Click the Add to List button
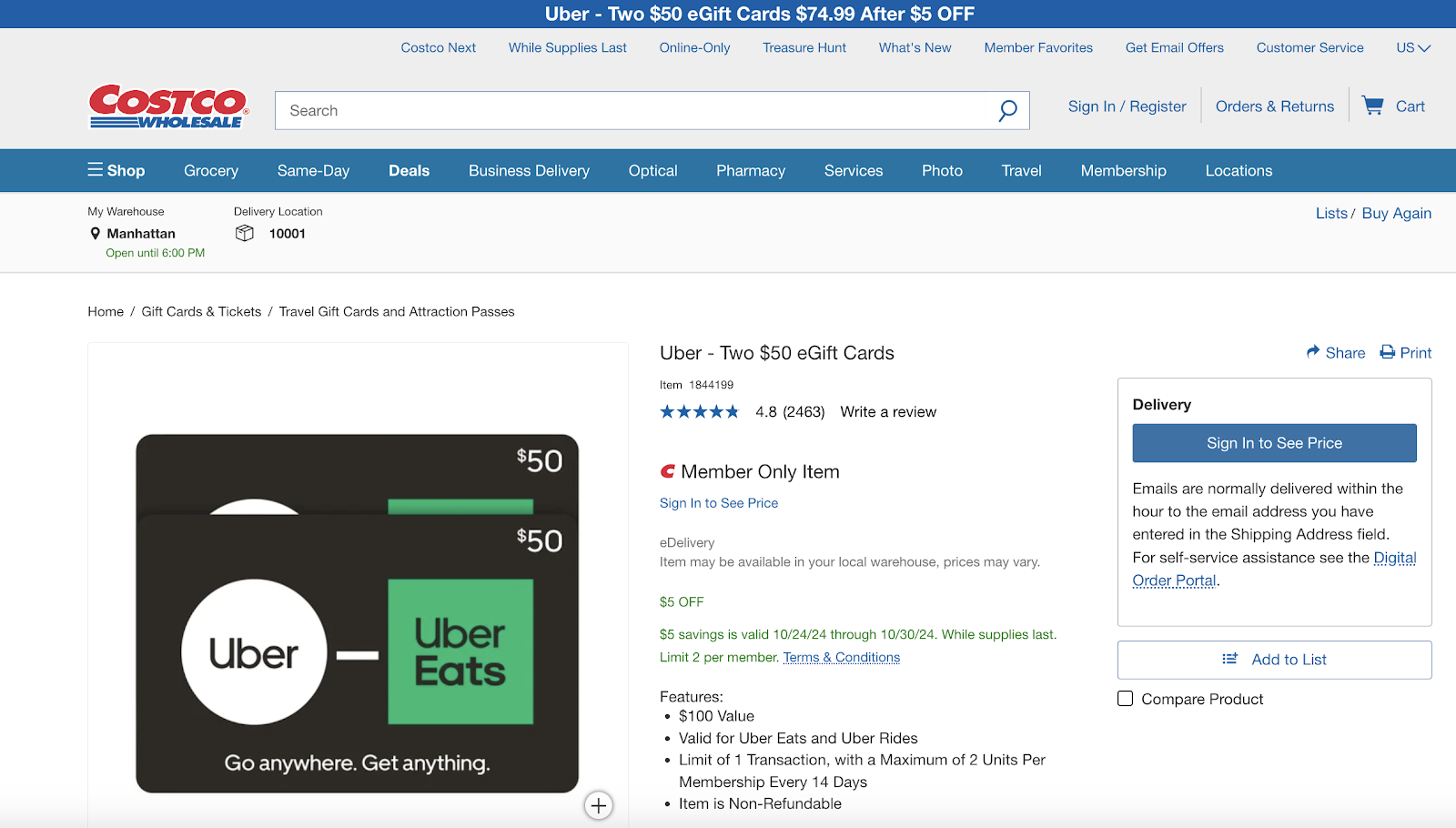This screenshot has width=1456, height=828. click(1274, 660)
